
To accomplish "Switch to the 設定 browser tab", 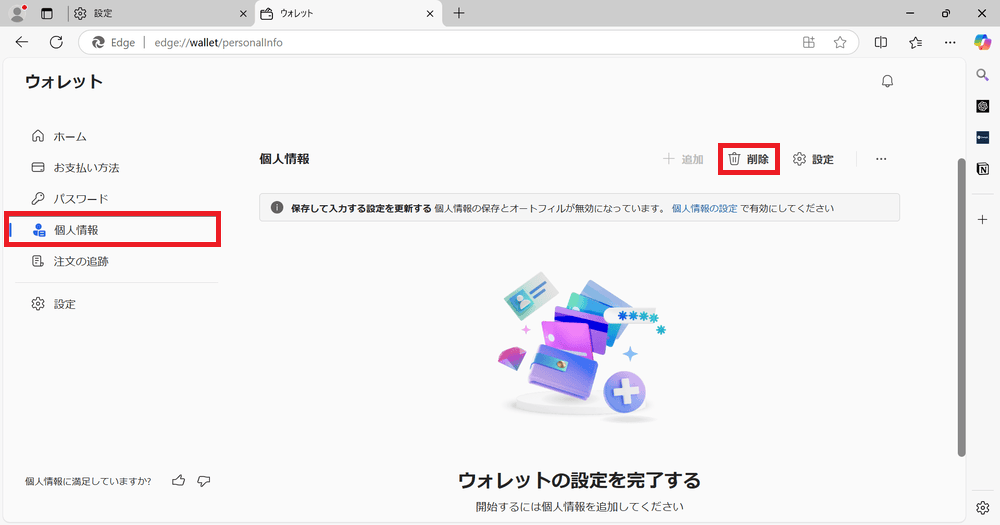I will (x=160, y=13).
